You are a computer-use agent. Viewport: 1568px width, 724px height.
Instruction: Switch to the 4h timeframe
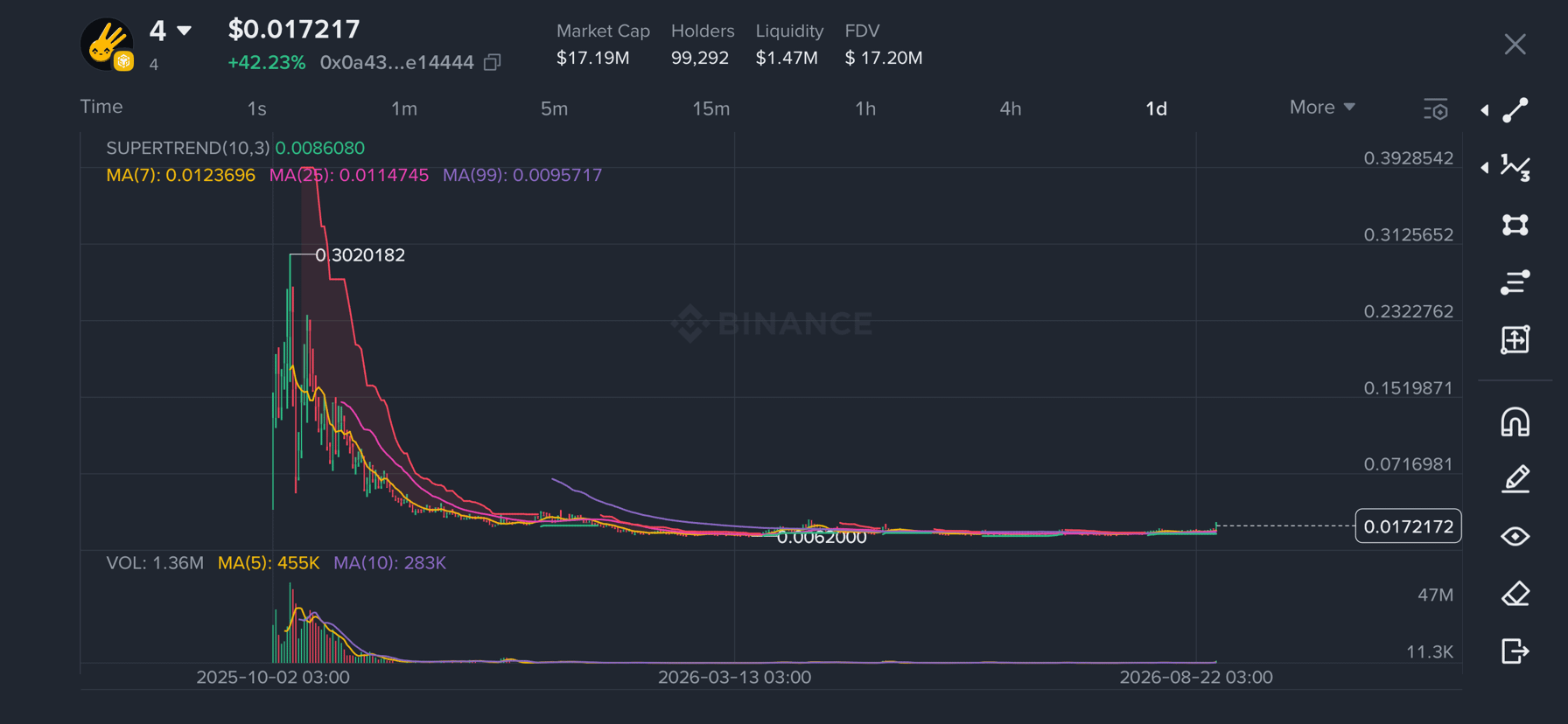point(1011,108)
